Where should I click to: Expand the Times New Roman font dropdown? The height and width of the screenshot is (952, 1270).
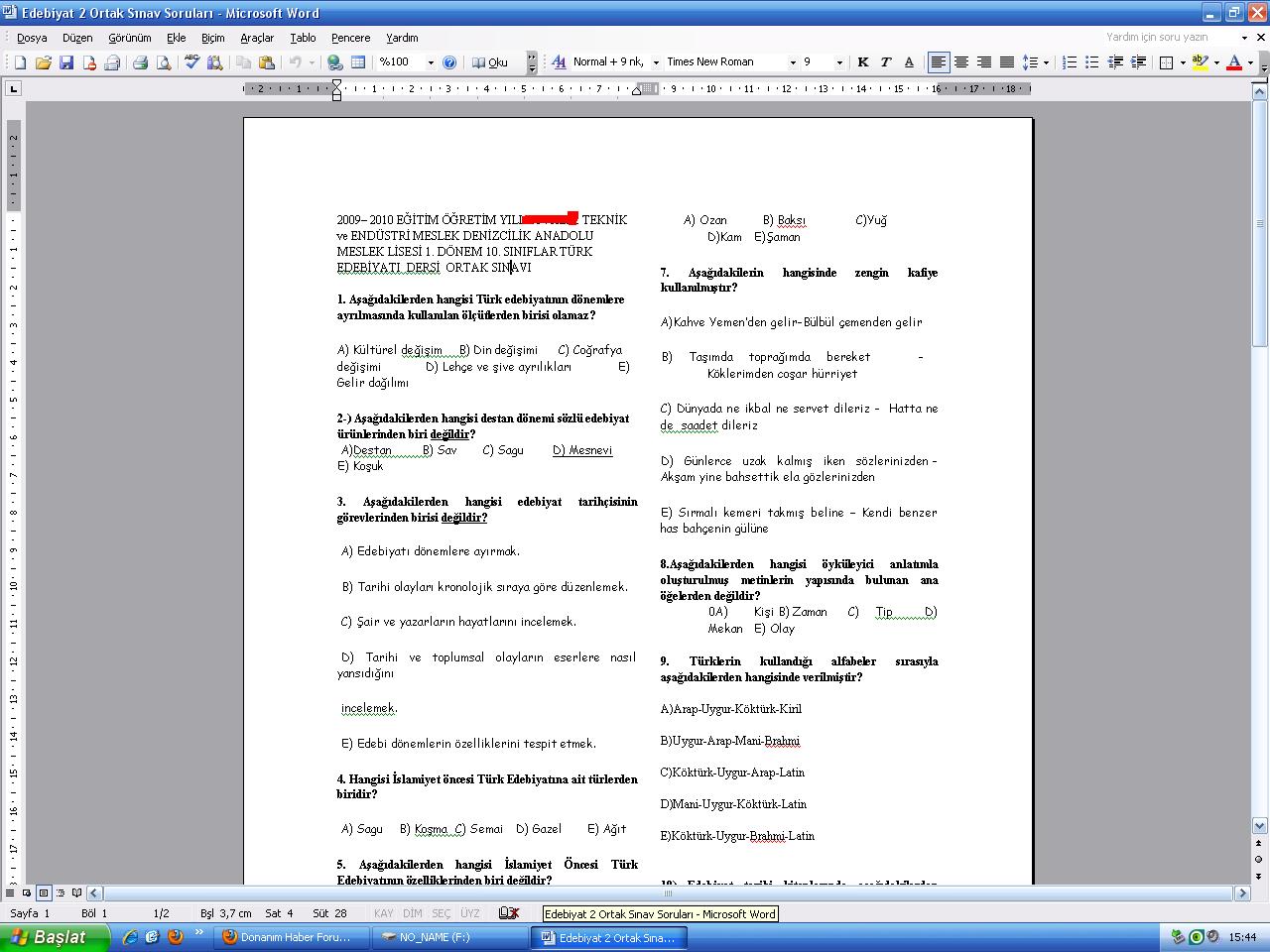click(793, 62)
